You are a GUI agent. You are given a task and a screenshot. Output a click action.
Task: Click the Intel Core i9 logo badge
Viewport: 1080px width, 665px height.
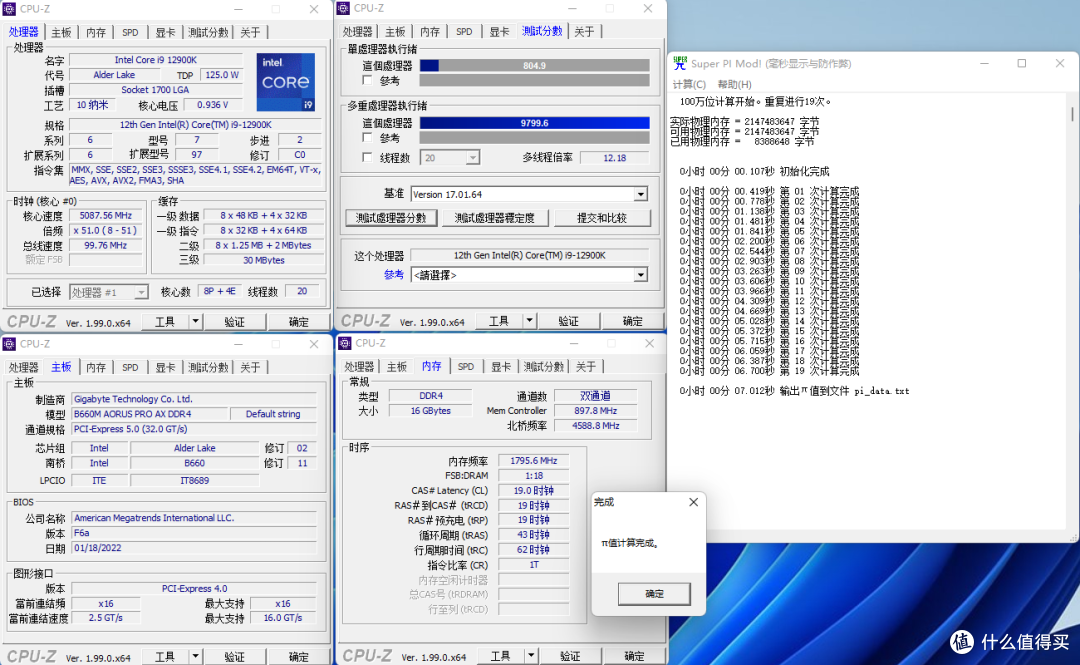coord(286,82)
